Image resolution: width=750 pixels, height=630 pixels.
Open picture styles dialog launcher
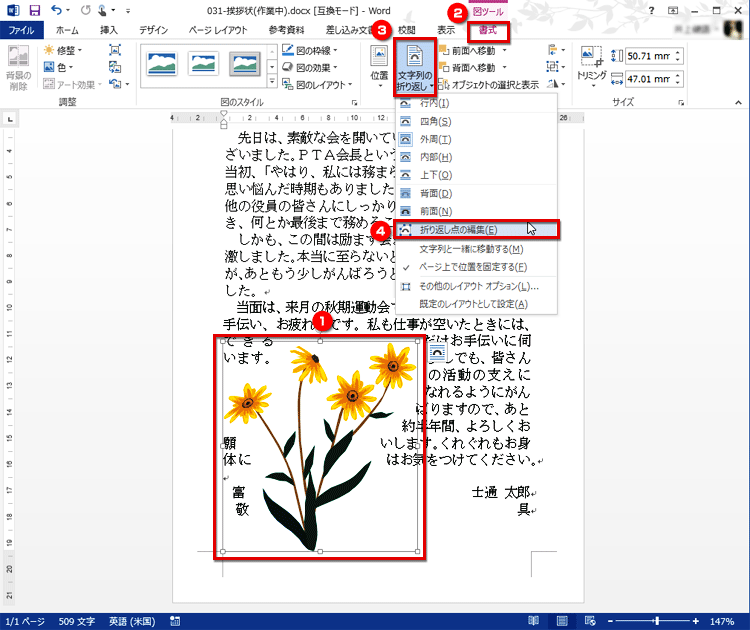[x=354, y=102]
